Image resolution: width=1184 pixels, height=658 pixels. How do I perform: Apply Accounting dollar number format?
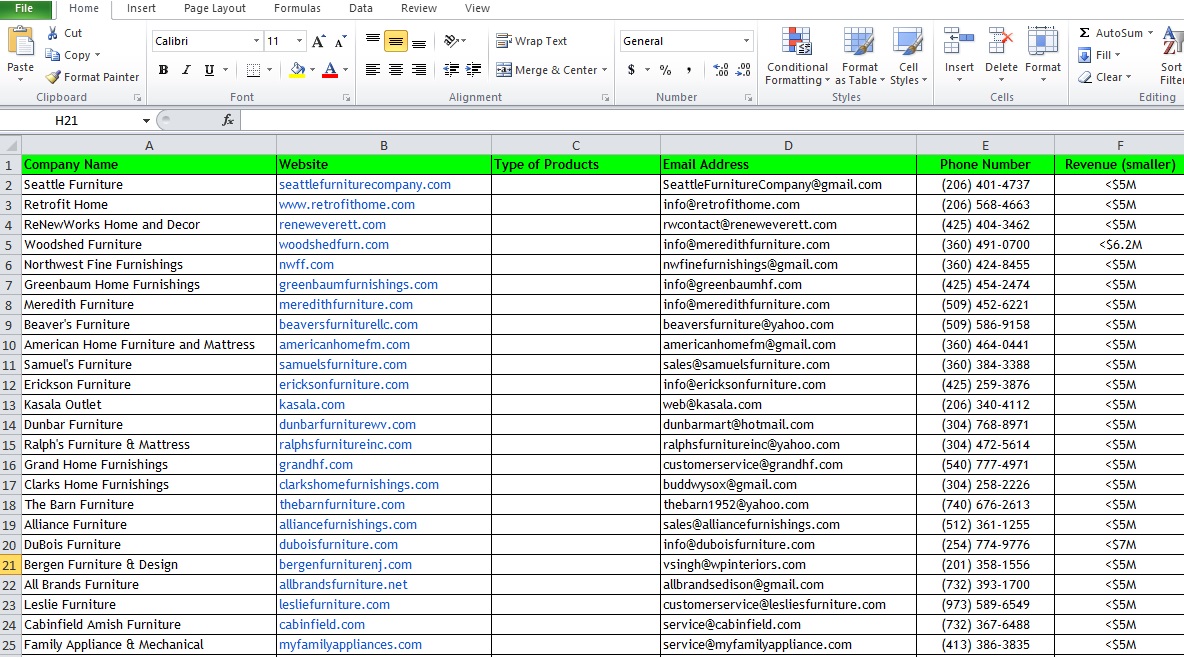click(x=631, y=70)
